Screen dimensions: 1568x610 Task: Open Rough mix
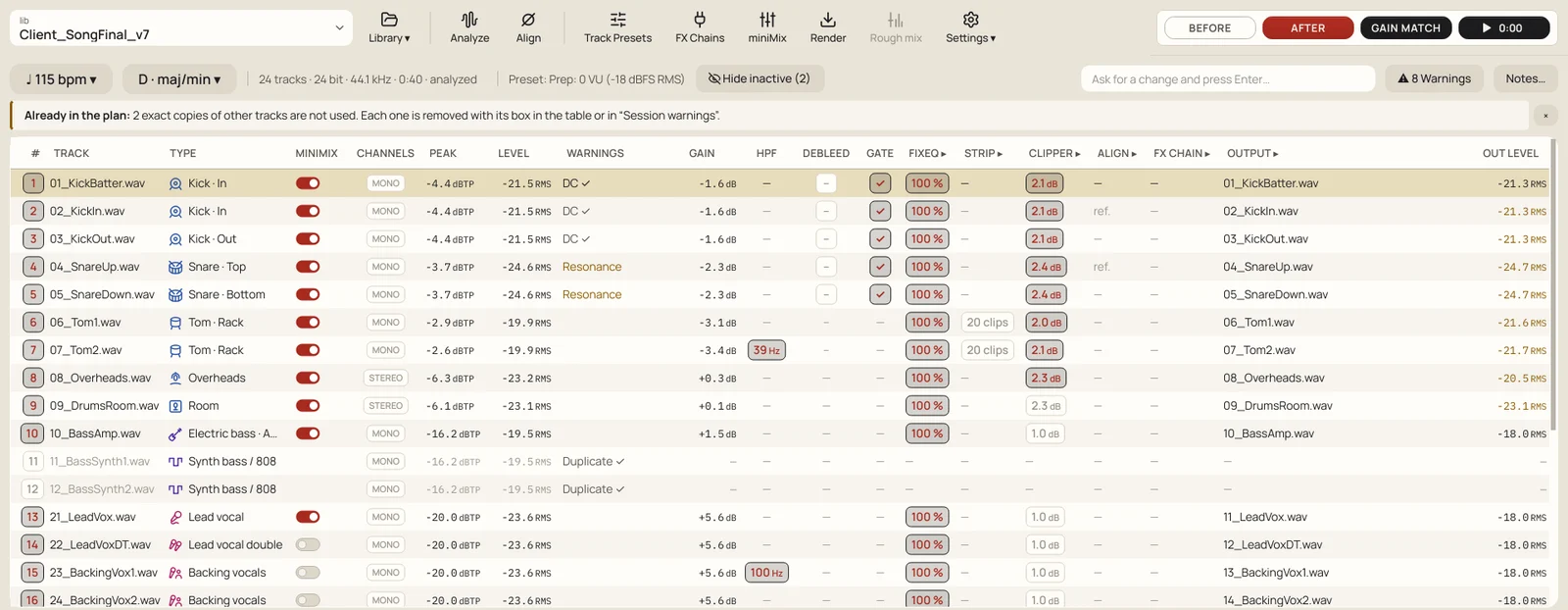(x=896, y=27)
